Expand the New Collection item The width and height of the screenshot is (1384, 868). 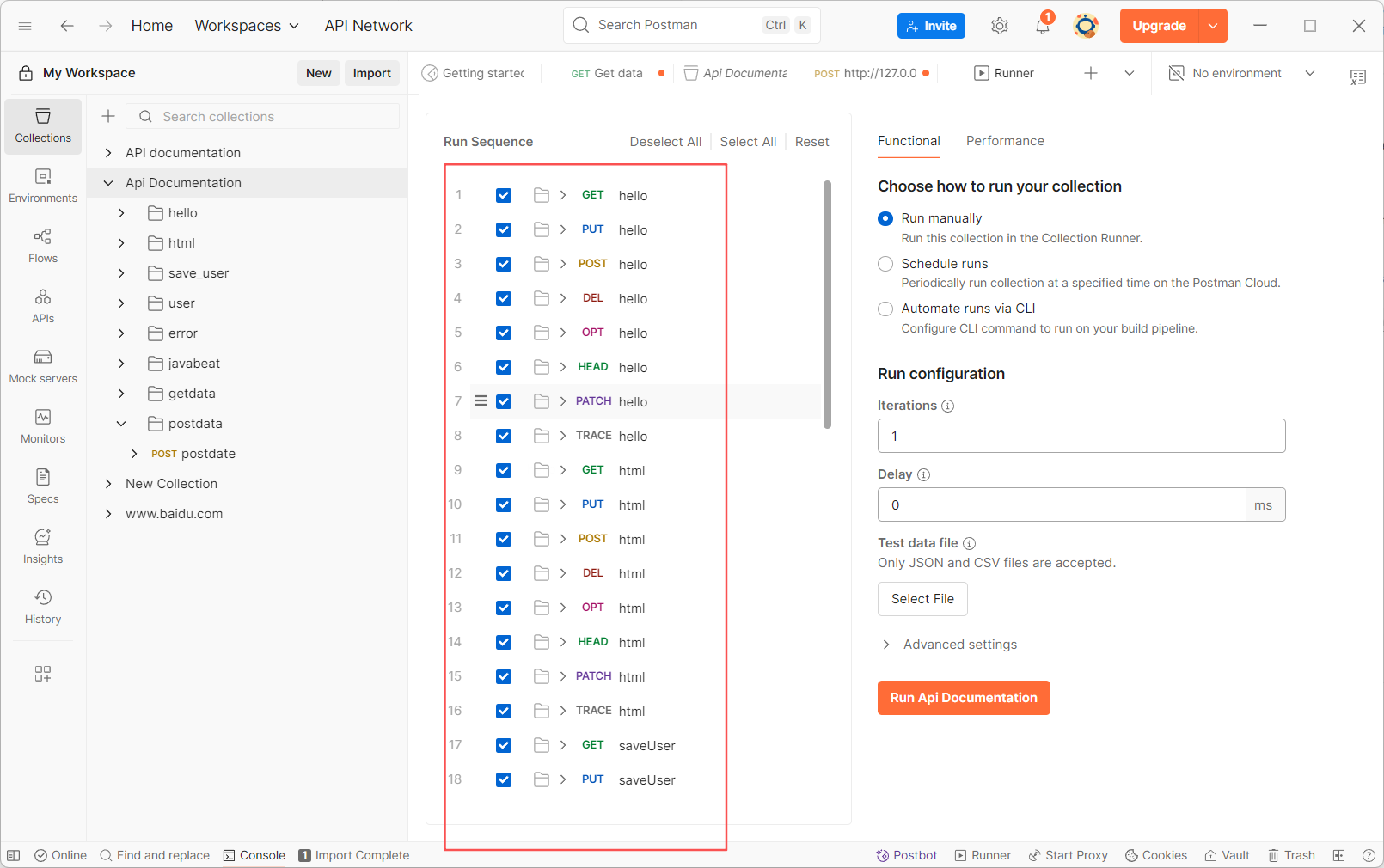click(108, 484)
